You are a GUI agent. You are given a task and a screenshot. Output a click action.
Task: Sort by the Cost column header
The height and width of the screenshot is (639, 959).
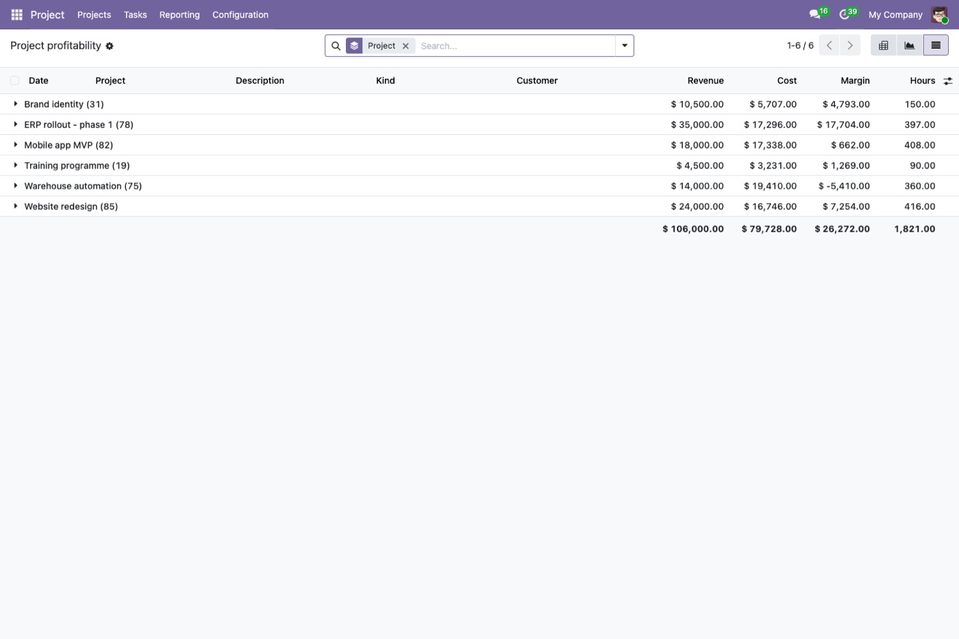click(x=787, y=81)
